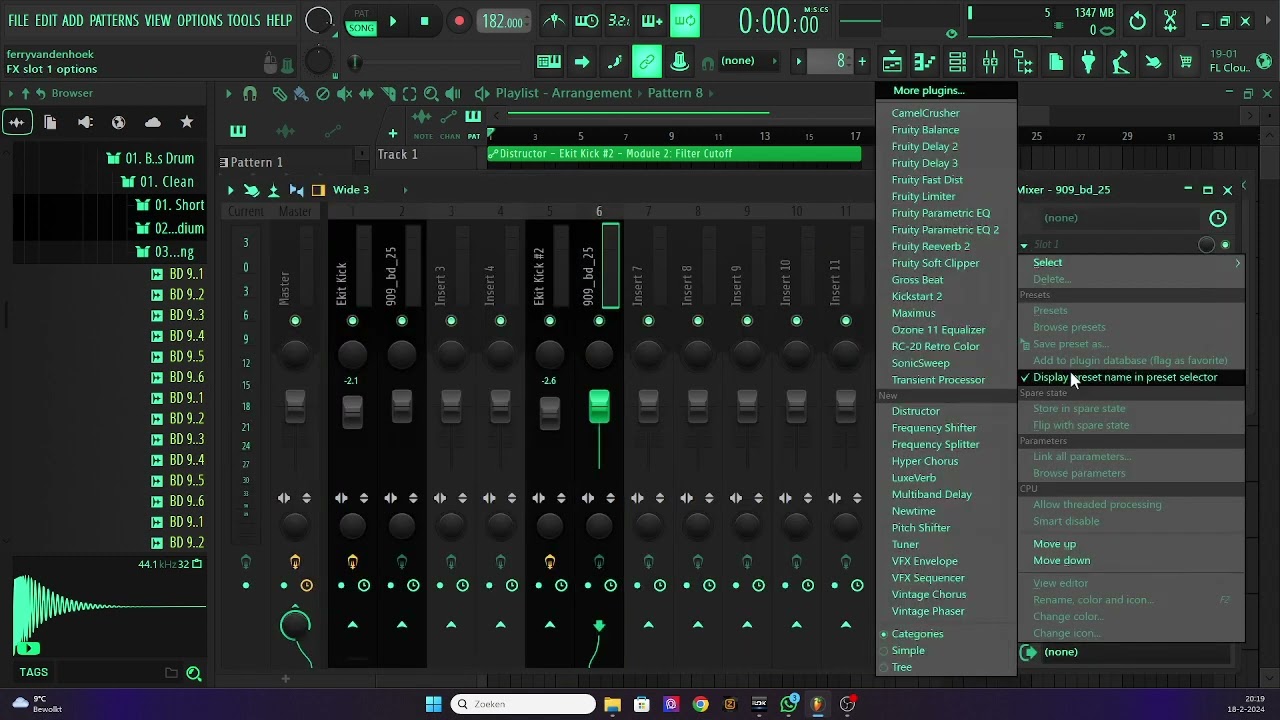1280x720 pixels.
Task: Open the PATTERNS menu
Action: 114,20
